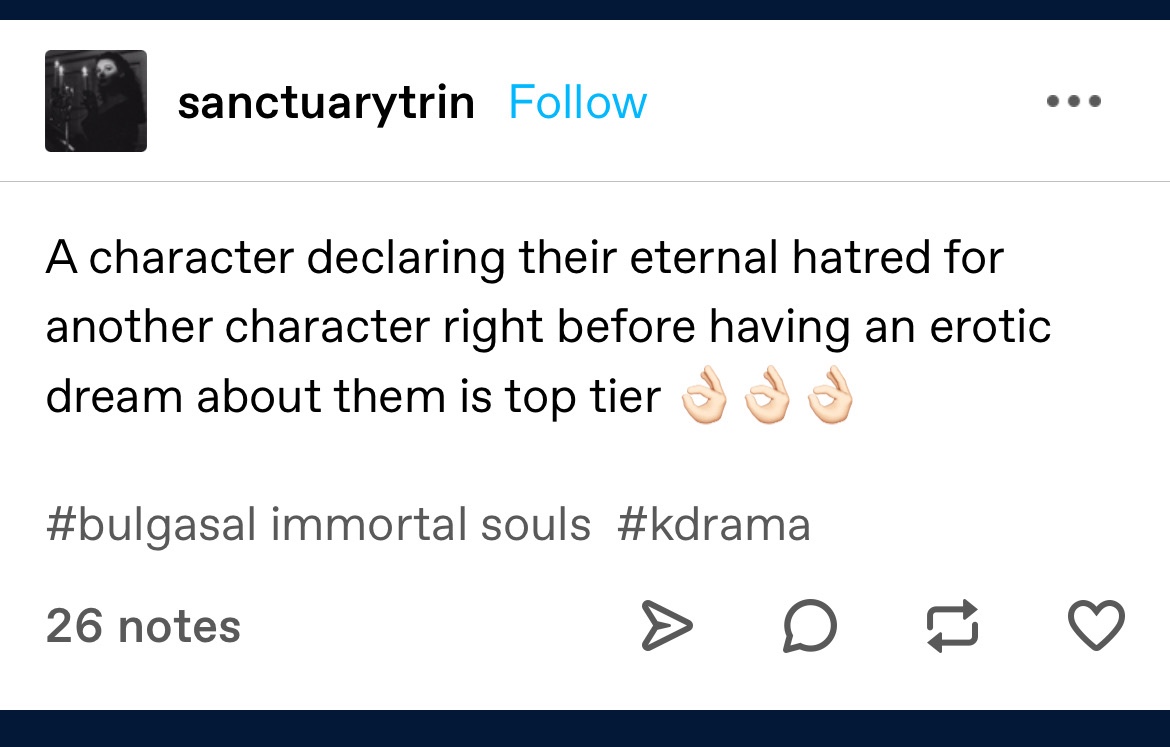Click the phrase "top tier" in the post
The image size is (1170, 747).
tap(583, 399)
